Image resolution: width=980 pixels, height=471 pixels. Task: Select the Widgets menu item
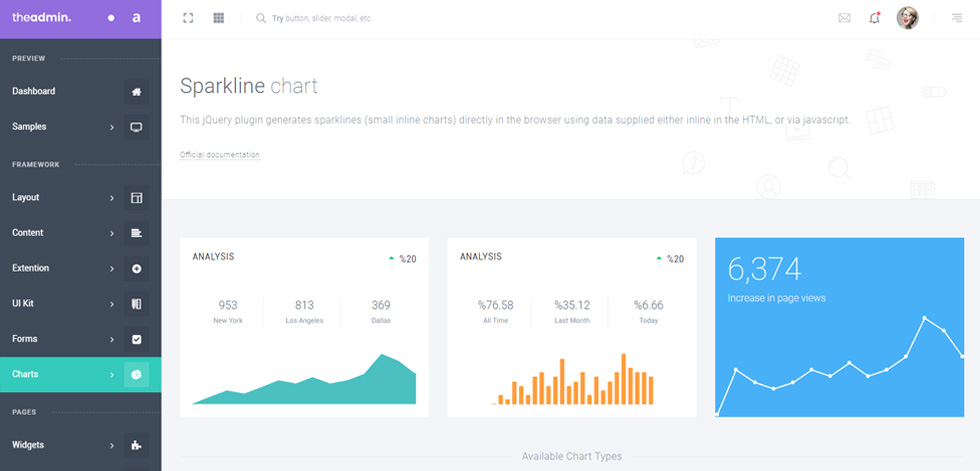click(81, 445)
